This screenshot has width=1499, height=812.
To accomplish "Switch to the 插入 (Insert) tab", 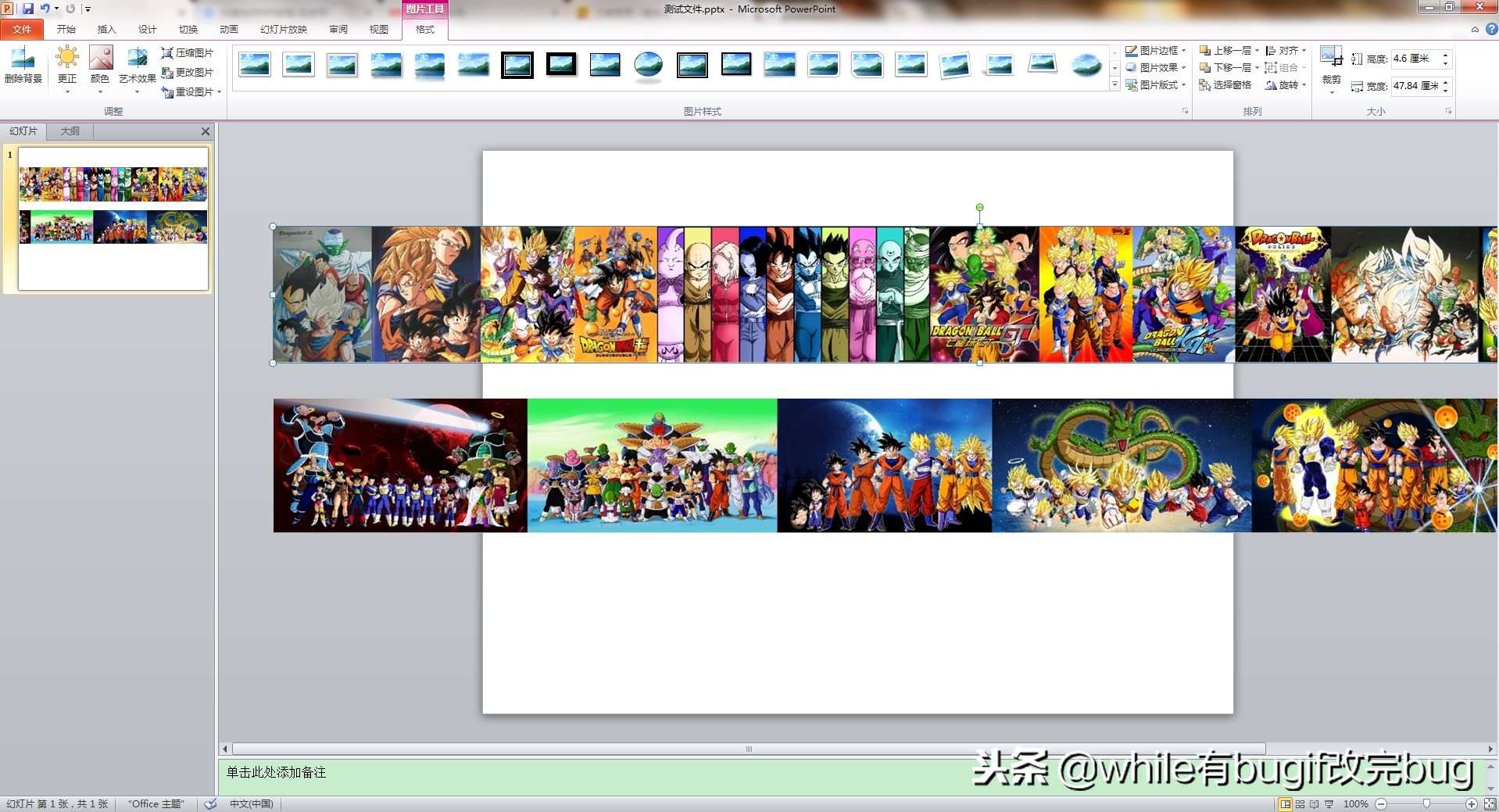I will pyautogui.click(x=106, y=30).
